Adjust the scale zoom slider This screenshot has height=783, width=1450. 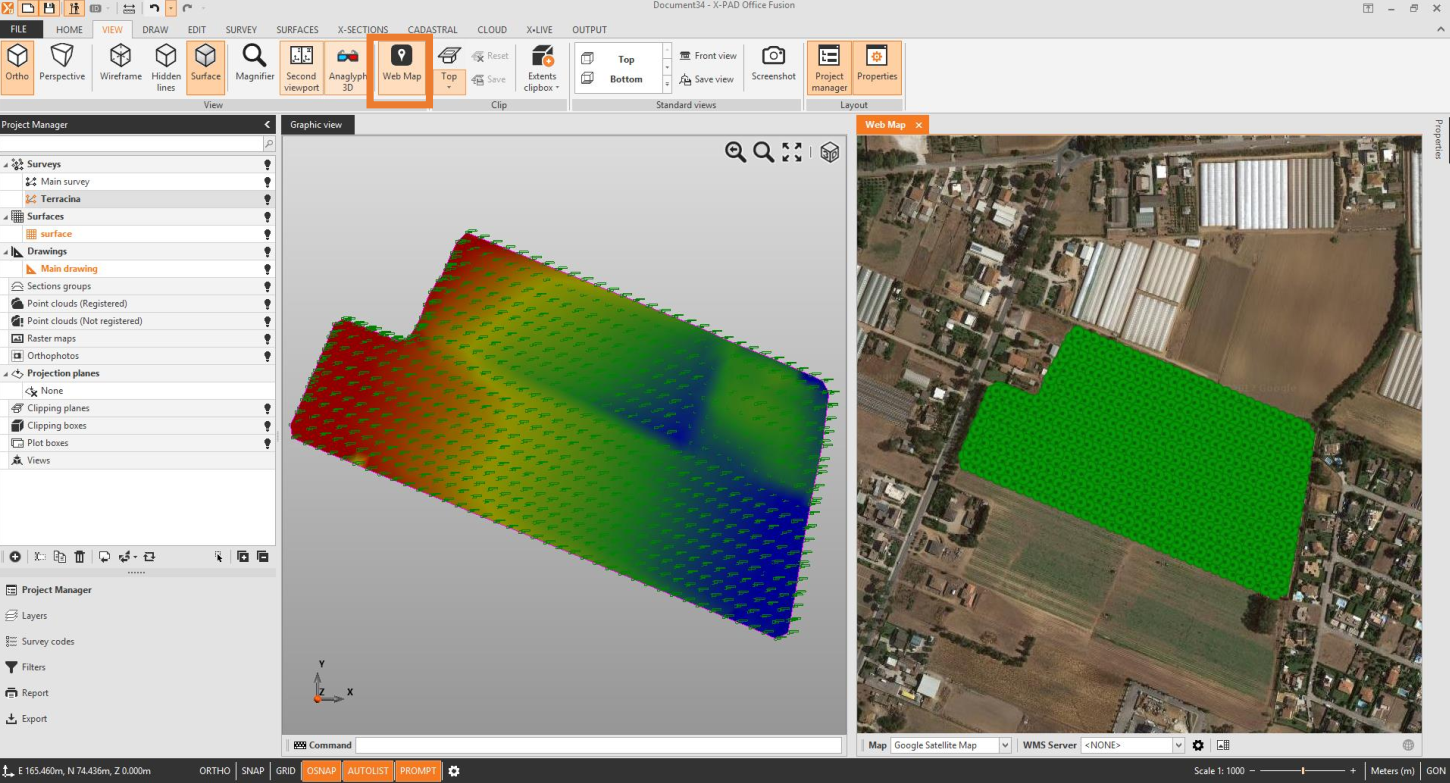click(x=1302, y=771)
